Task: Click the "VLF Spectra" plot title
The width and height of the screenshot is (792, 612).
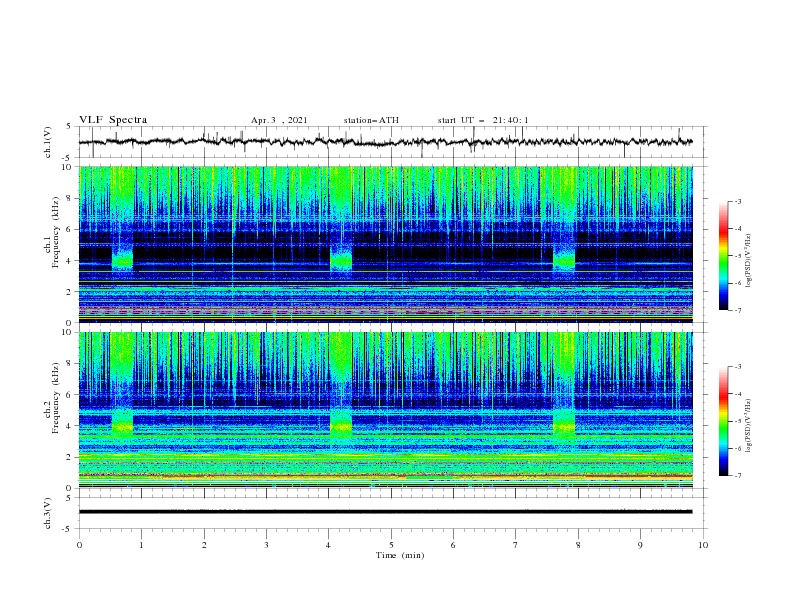Action: tap(113, 120)
